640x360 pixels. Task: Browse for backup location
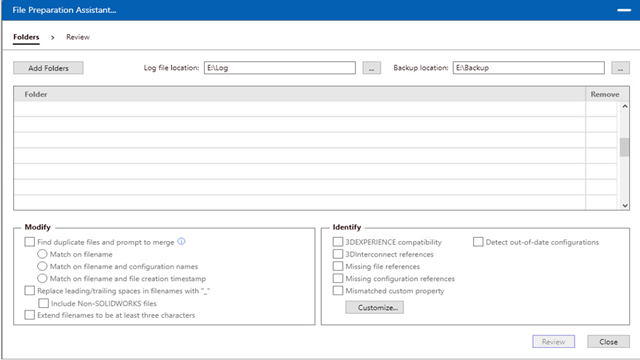tap(620, 68)
